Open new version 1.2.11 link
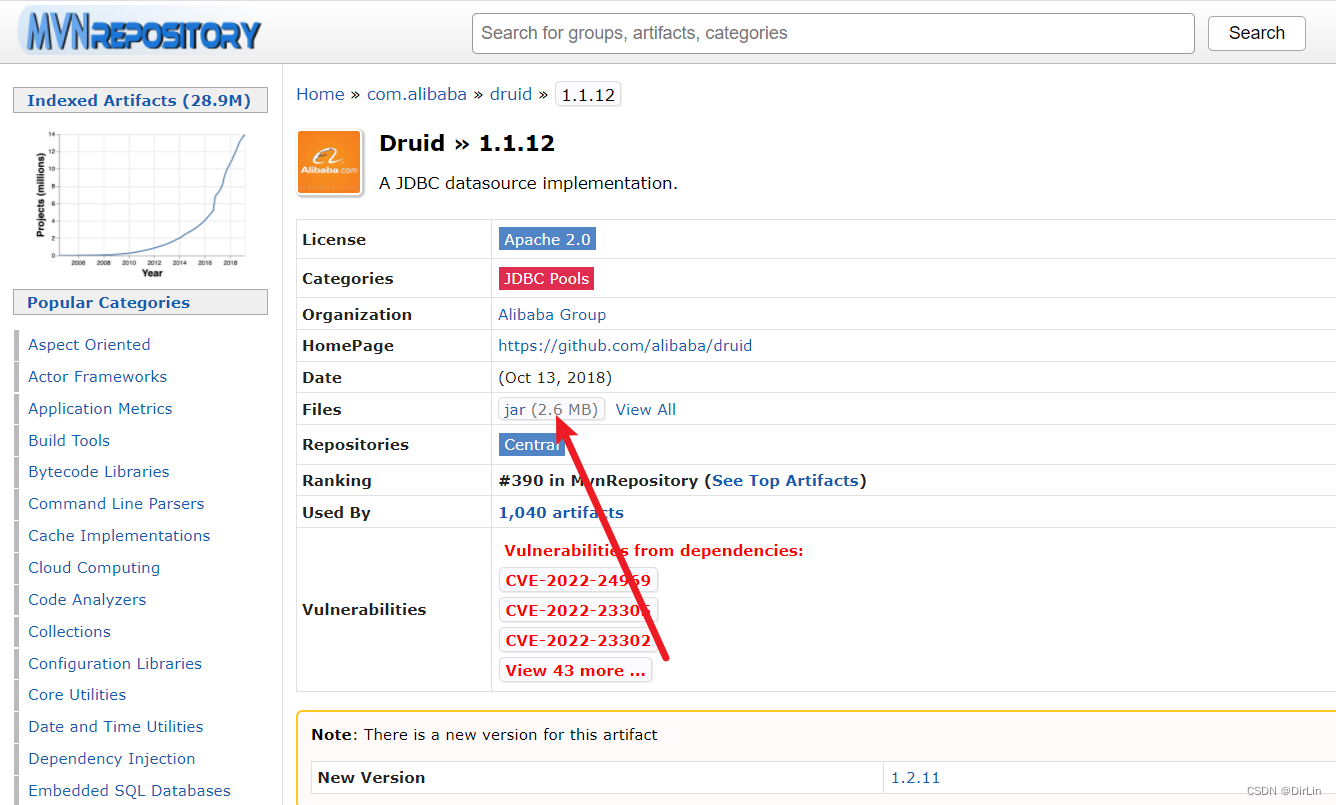1336x805 pixels. point(915,777)
